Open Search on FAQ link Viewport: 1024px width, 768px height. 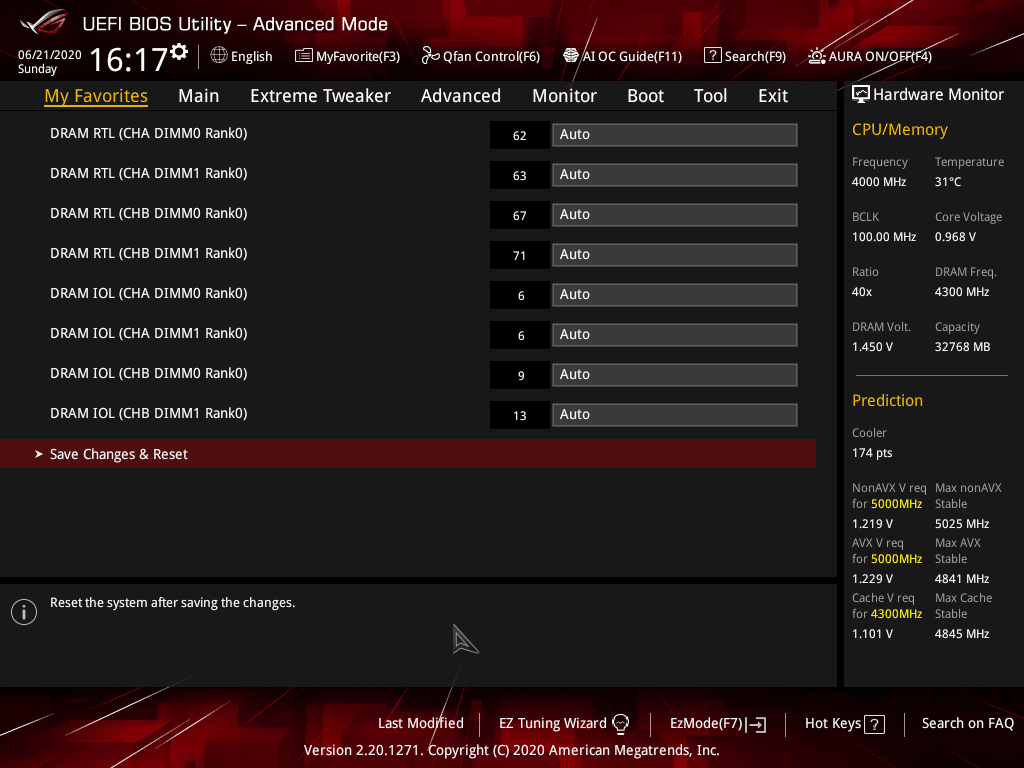tap(967, 724)
